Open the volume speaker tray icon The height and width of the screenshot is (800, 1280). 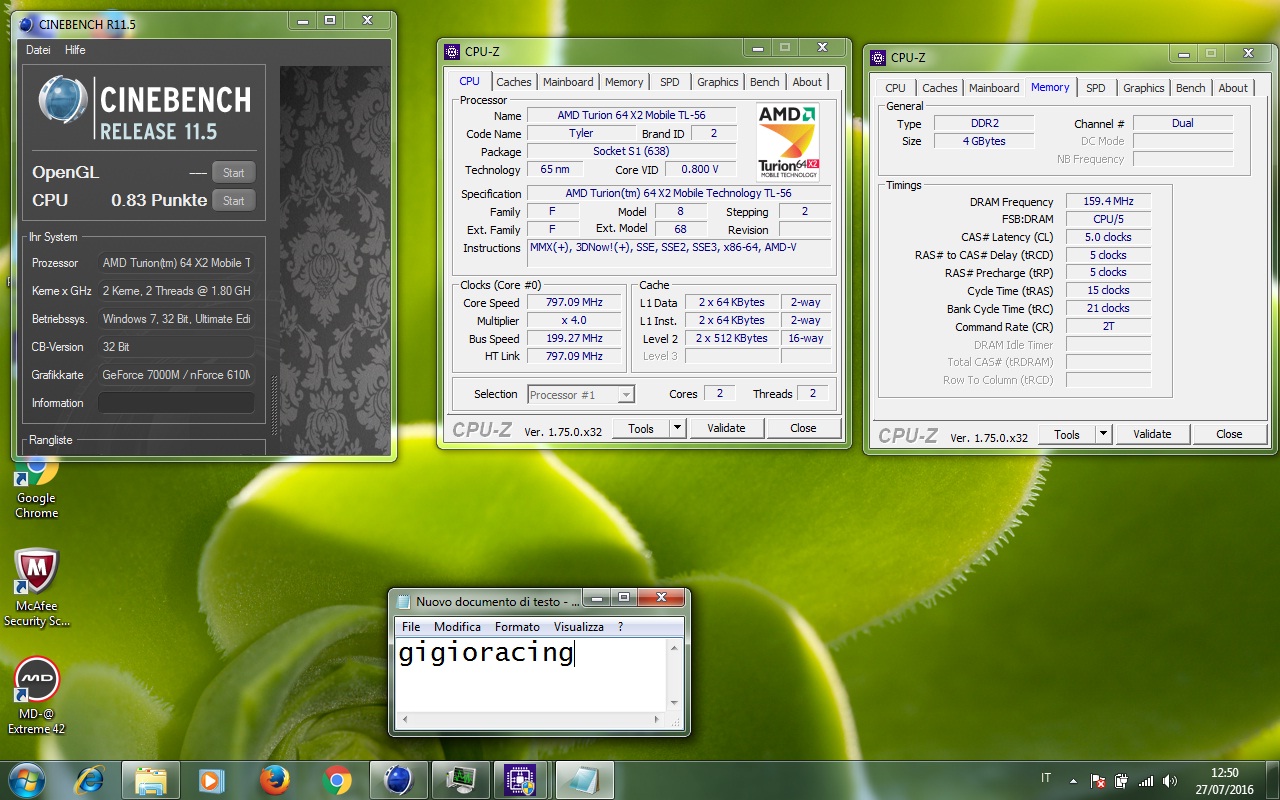point(1170,781)
